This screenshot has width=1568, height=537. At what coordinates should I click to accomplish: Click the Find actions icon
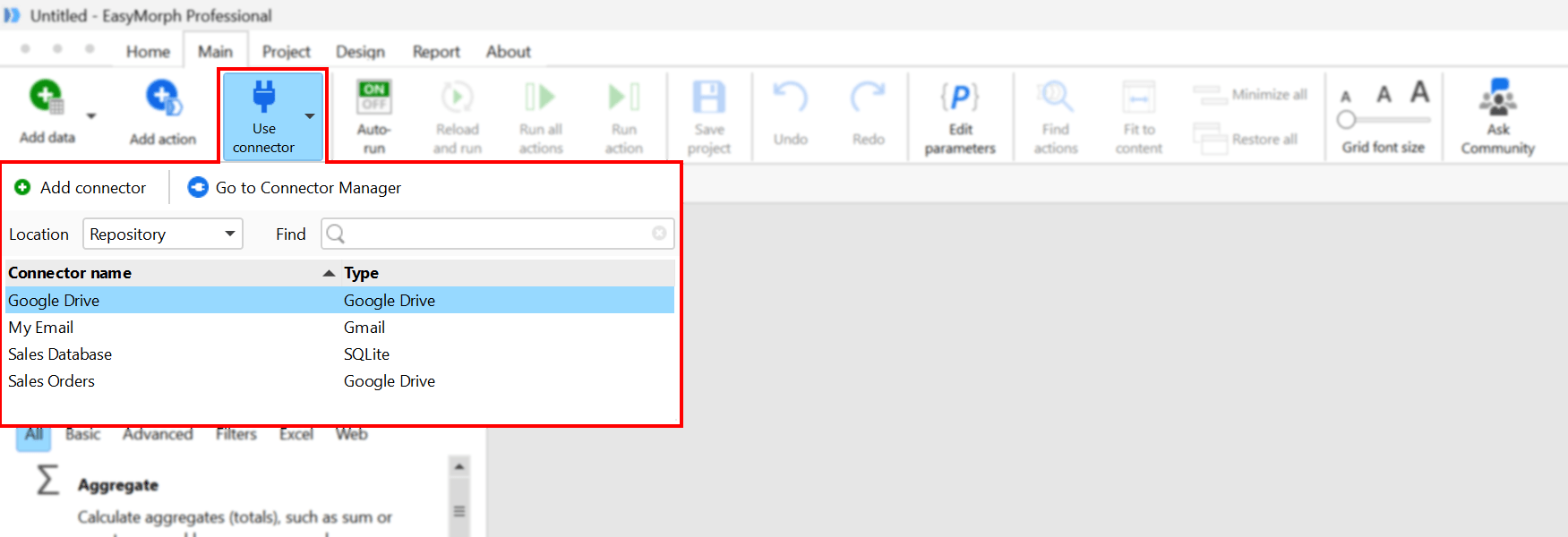tap(1055, 96)
